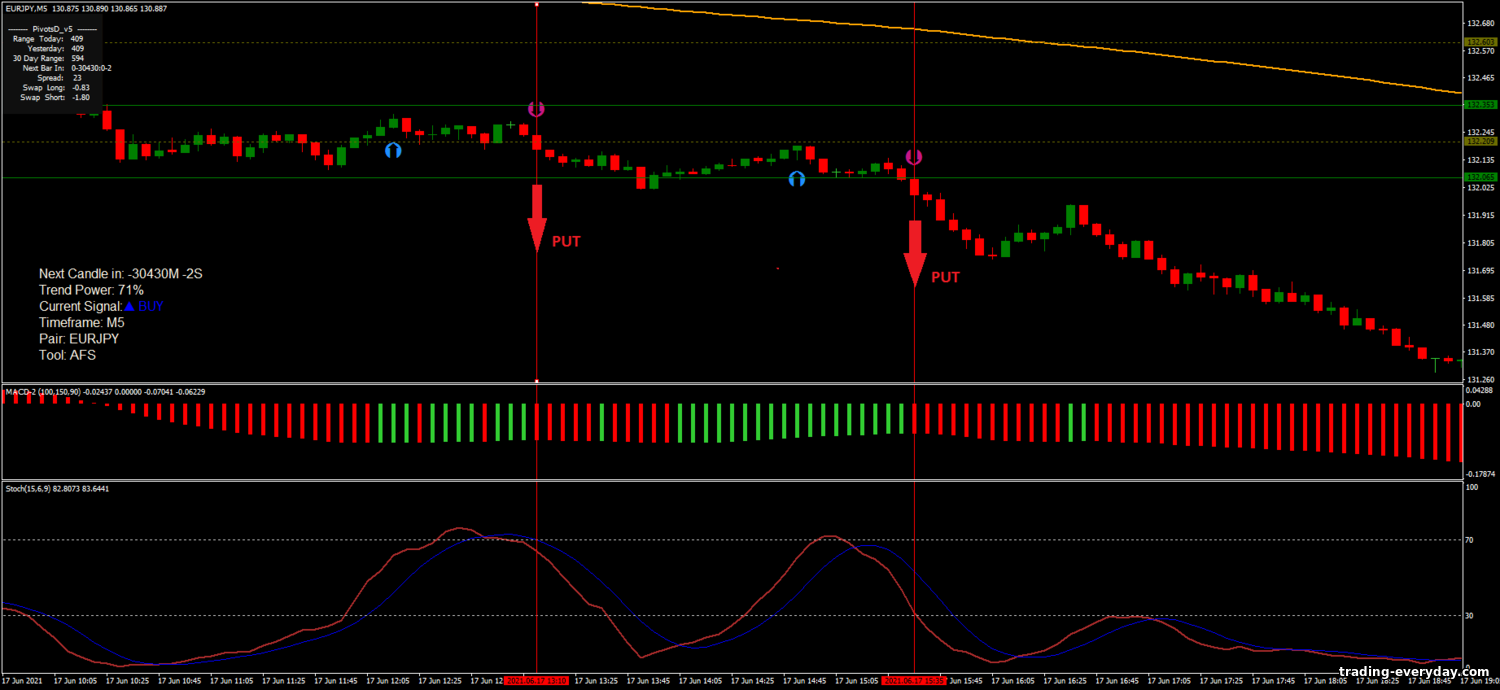Click the green 132.353 price level tag

click(x=1478, y=105)
